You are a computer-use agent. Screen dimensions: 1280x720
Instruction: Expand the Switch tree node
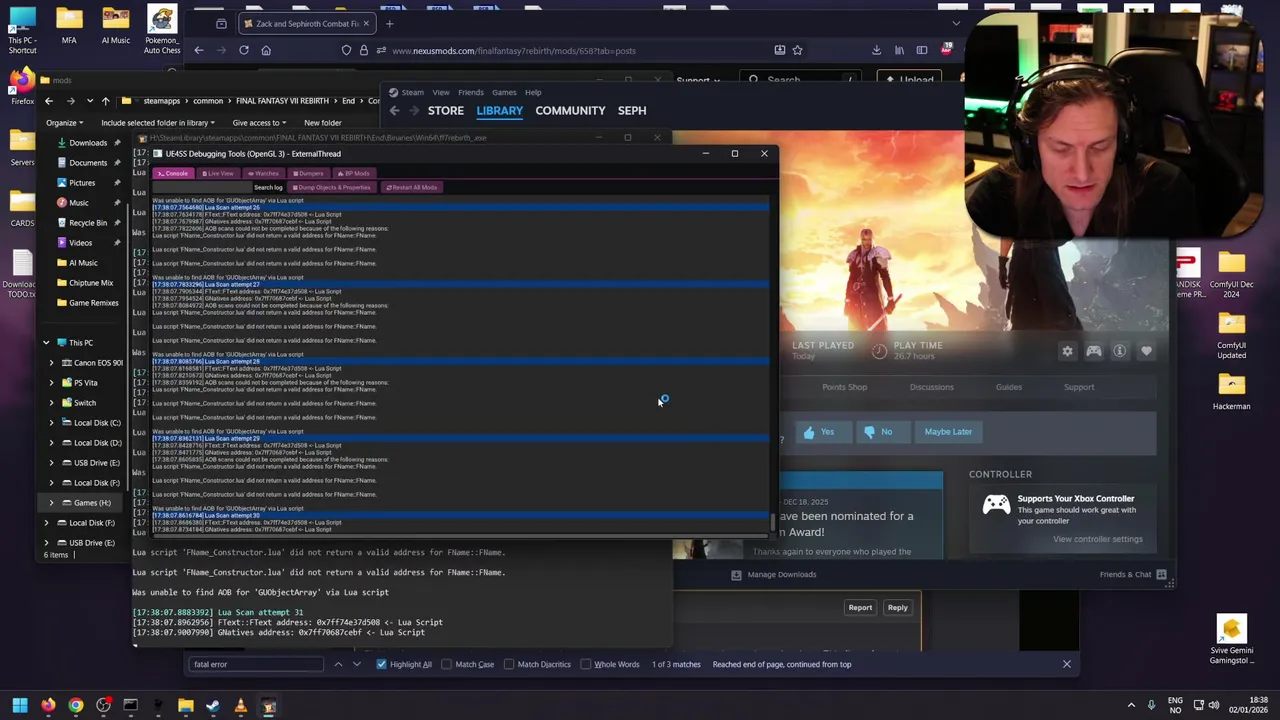(x=52, y=403)
